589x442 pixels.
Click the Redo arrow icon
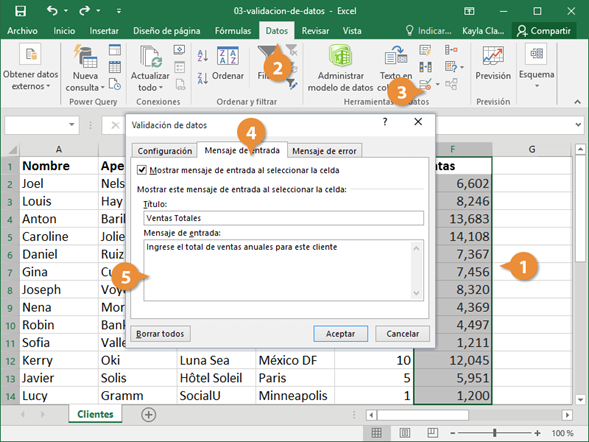pos(84,11)
